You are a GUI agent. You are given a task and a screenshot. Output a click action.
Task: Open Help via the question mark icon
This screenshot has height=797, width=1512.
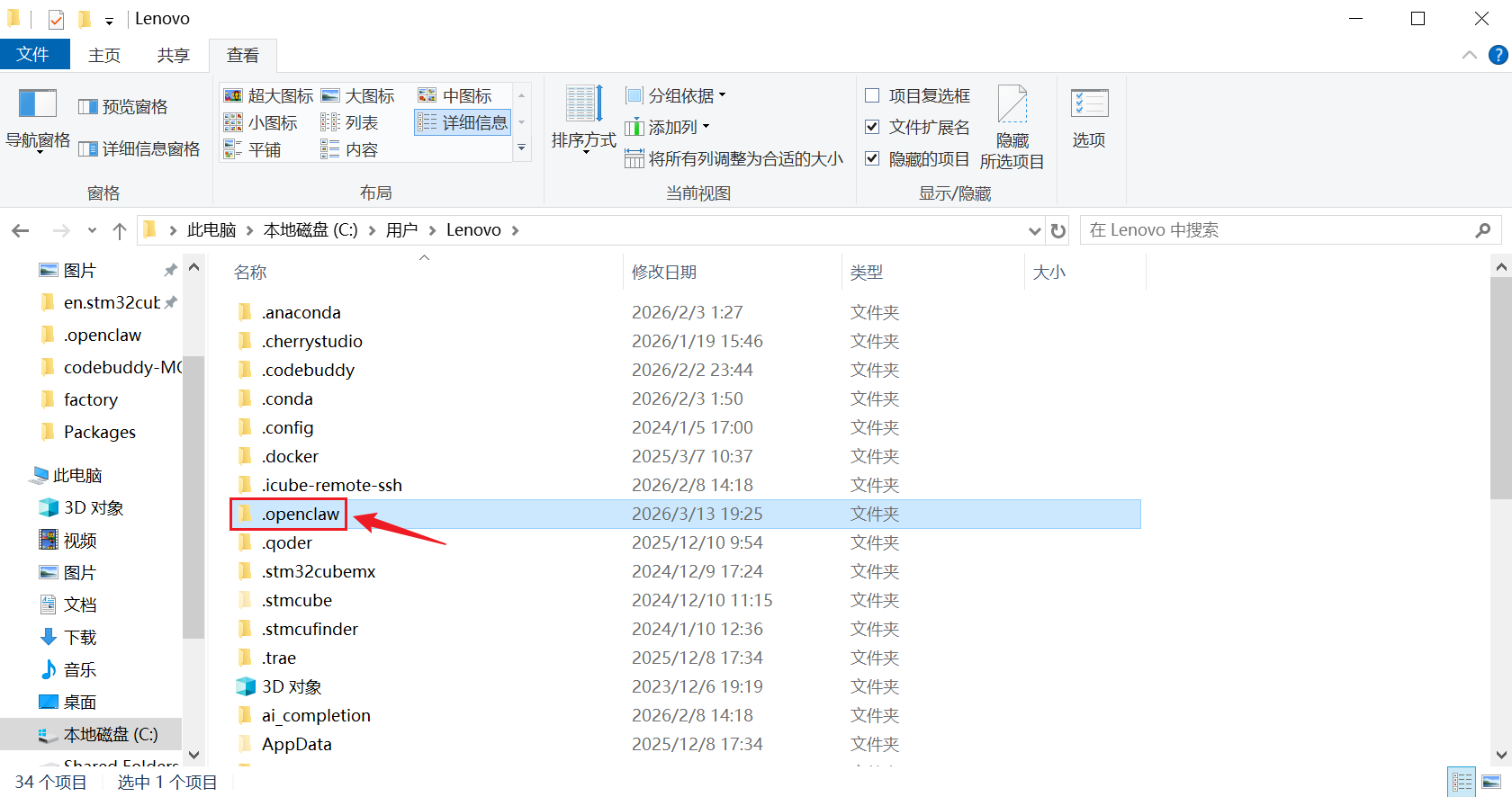(1498, 55)
